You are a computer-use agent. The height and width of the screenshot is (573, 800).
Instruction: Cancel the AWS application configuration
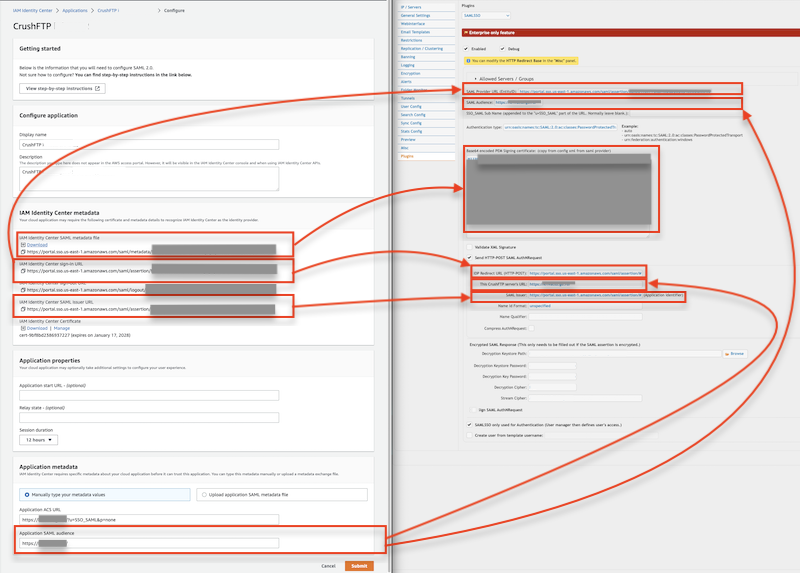(328, 566)
